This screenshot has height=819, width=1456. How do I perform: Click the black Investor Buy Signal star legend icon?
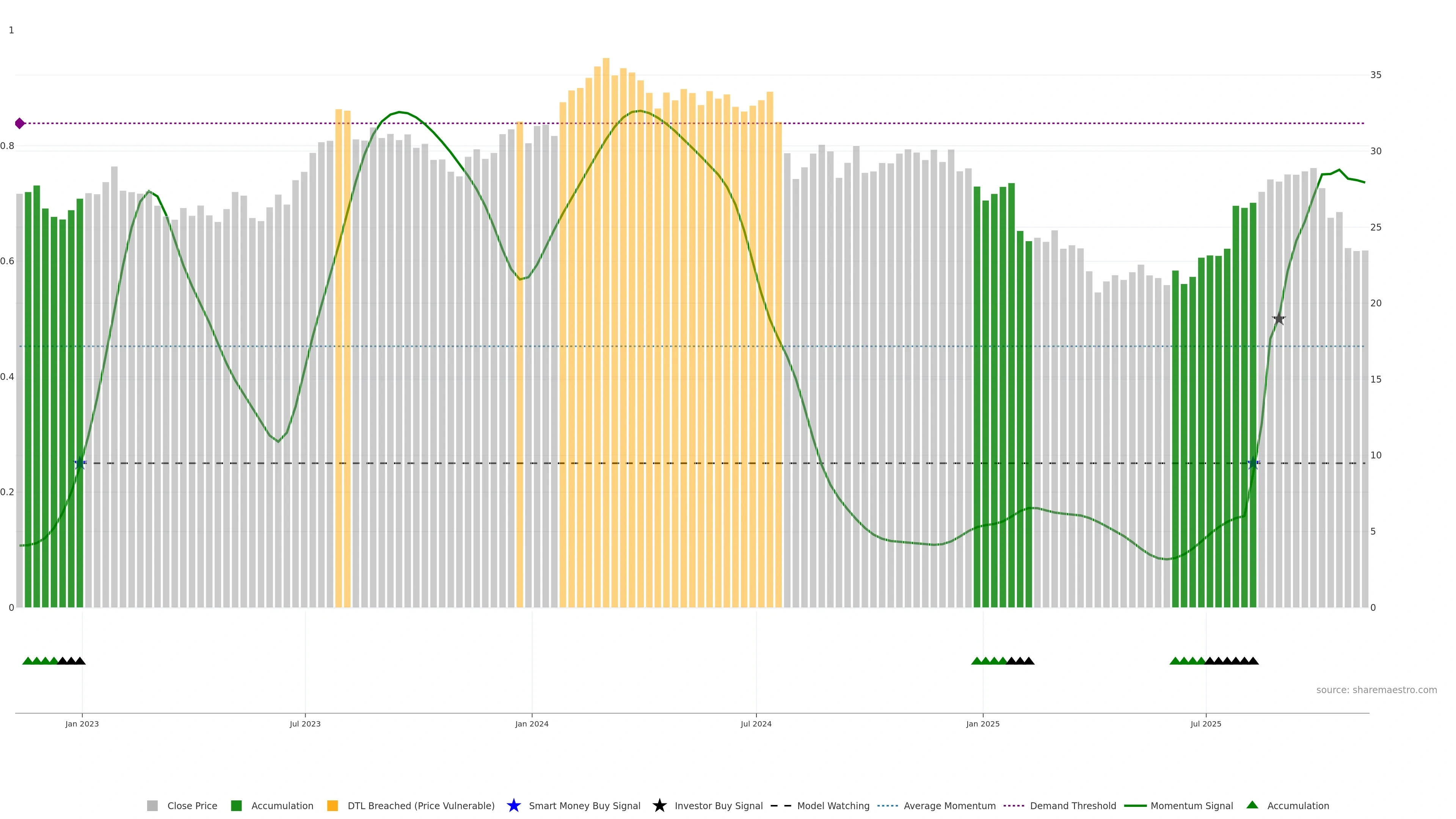(659, 805)
